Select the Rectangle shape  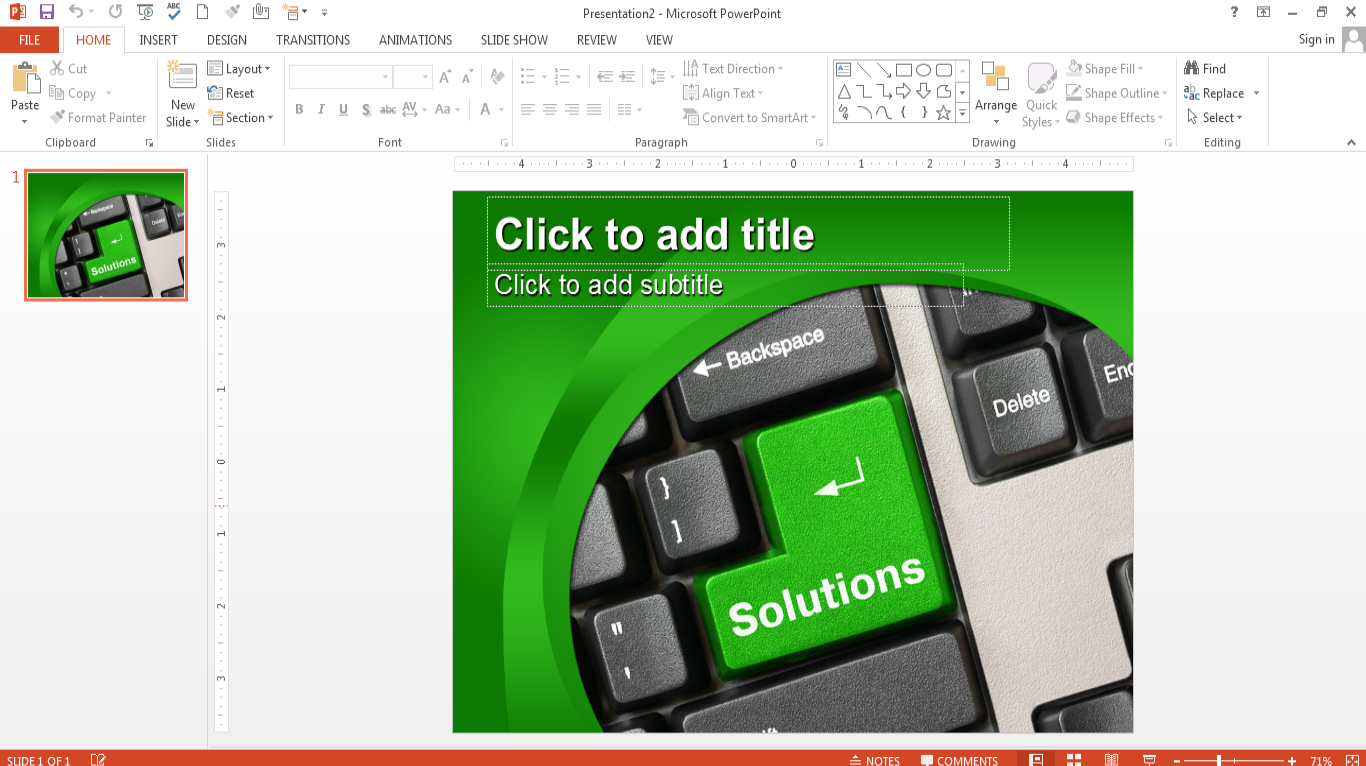coord(903,70)
